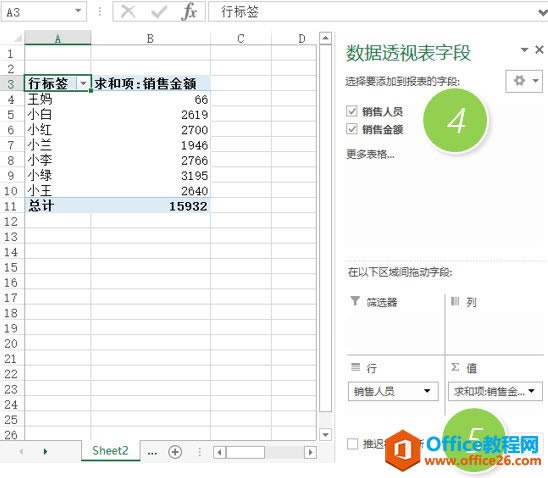Screen dimensions: 548x478
Task: Click the 列 columns area icon
Action: [455, 301]
